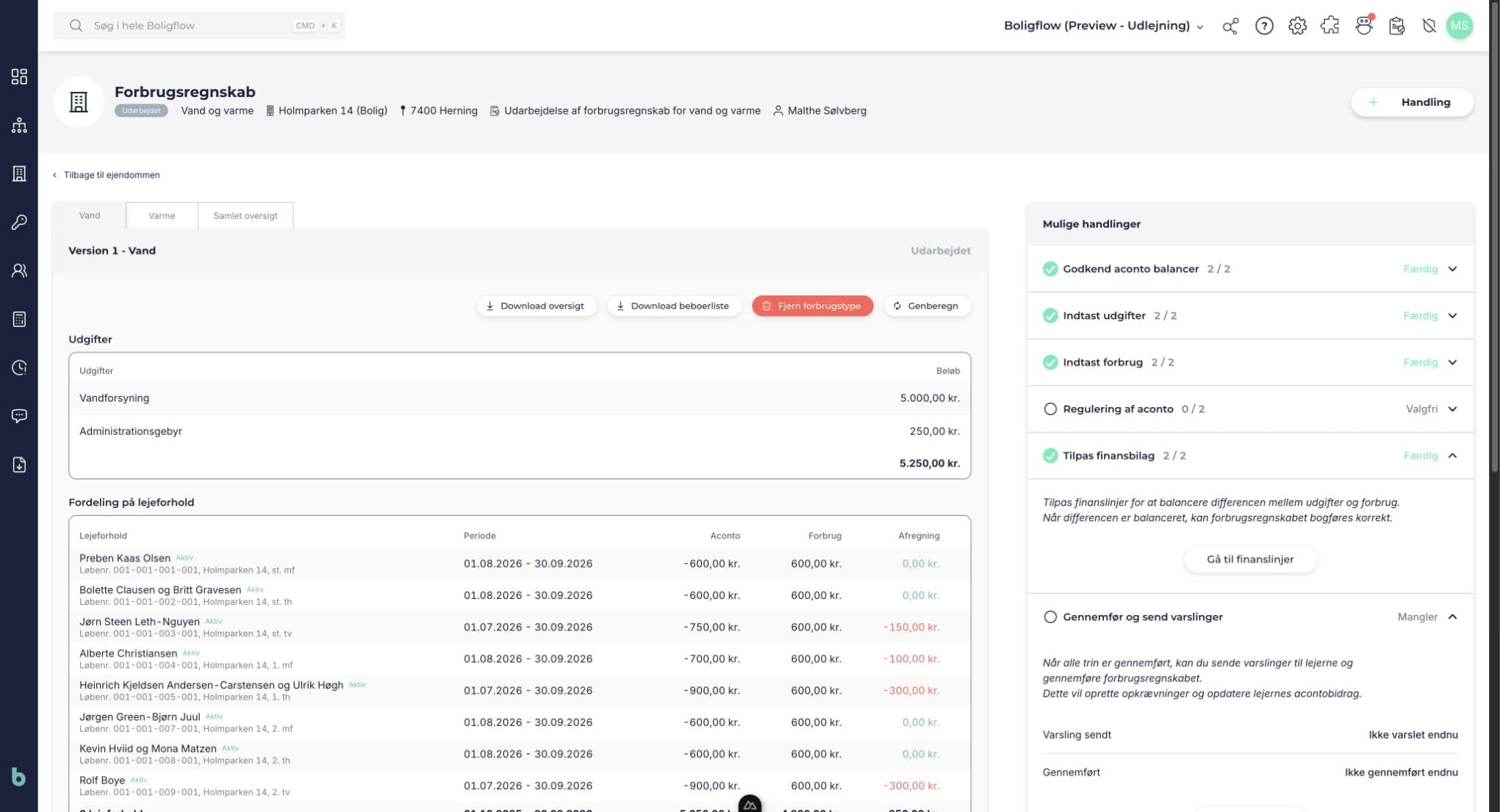The image size is (1500, 812).
Task: Expand the Indtast udgifter section chevron
Action: pyautogui.click(x=1452, y=316)
